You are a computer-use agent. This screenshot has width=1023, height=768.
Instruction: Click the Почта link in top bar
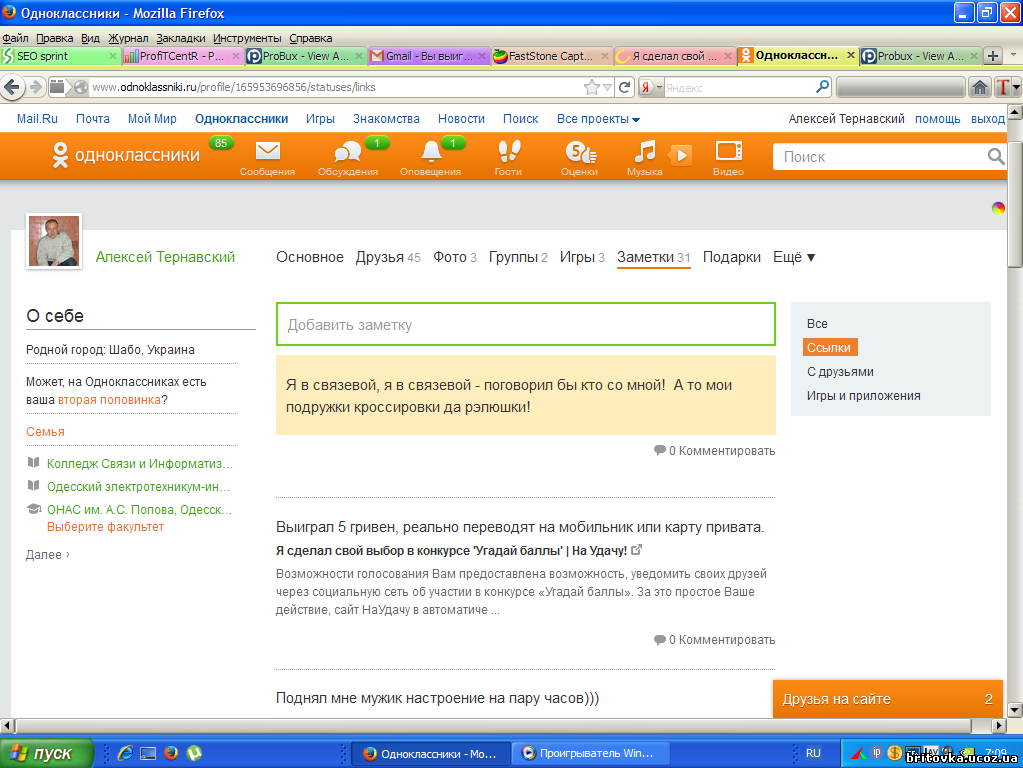tap(93, 119)
